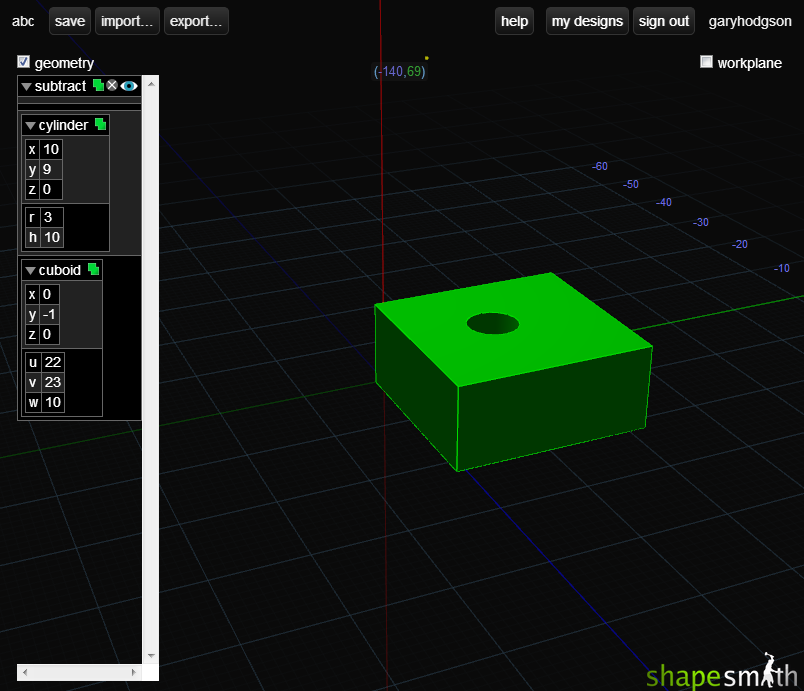Edit cuboid y value -1
The height and width of the screenshot is (691, 804).
click(49, 314)
